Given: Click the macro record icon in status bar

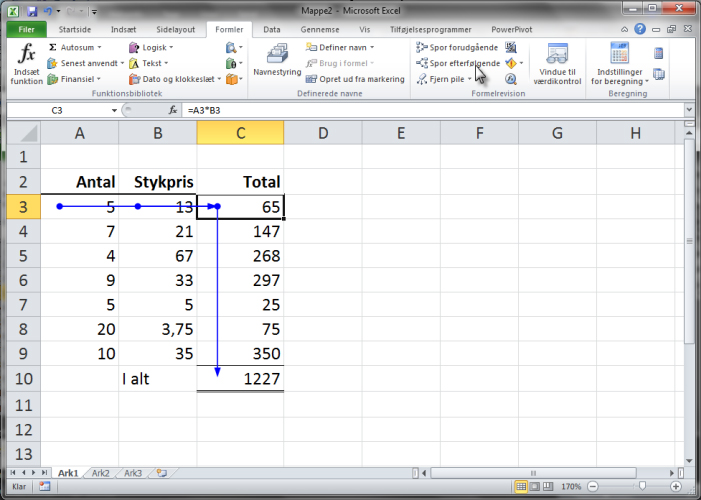Looking at the screenshot, I should click(x=45, y=486).
